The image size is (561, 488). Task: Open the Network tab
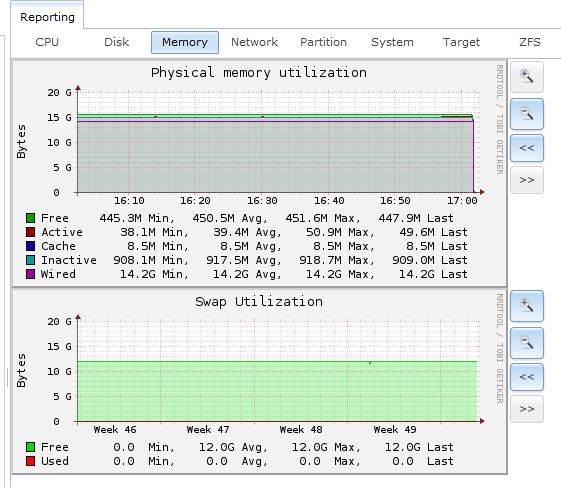(254, 42)
